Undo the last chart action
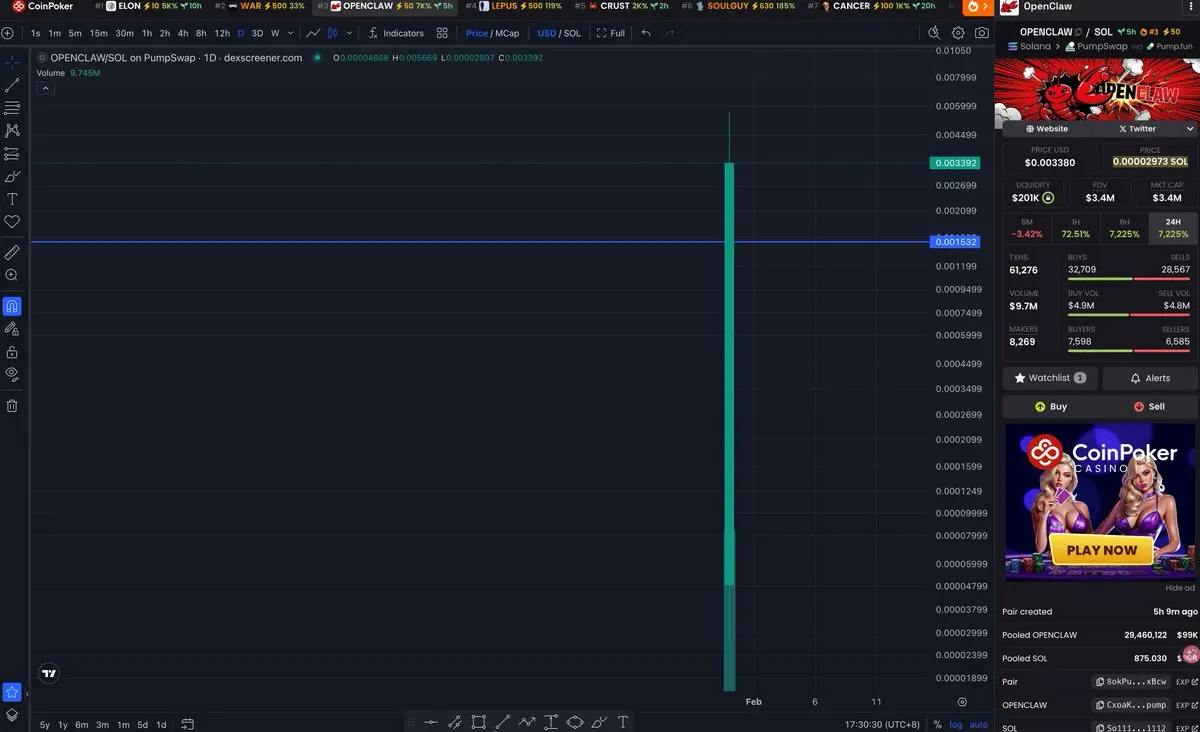Viewport: 1200px width, 732px height. pos(646,33)
